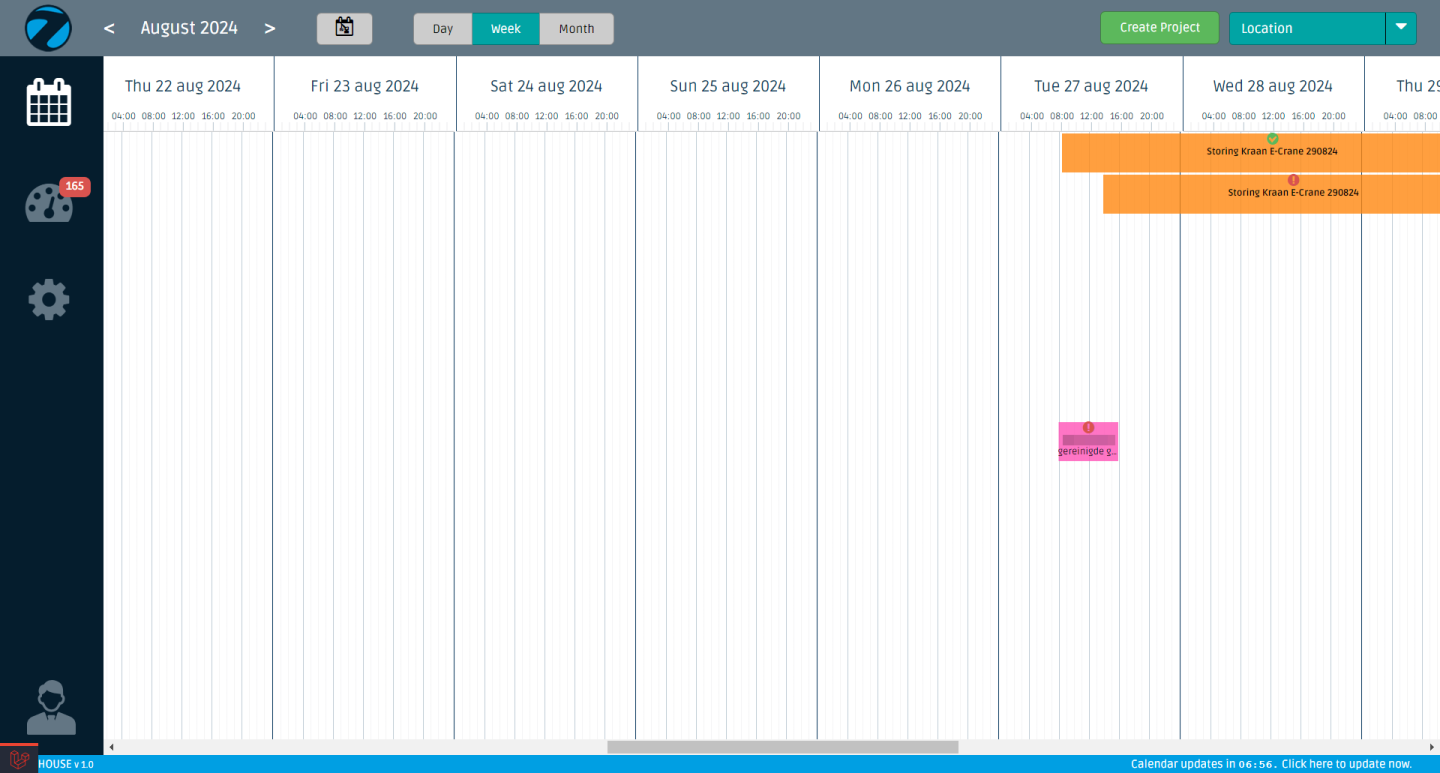Open the settings gear icon

[x=49, y=299]
